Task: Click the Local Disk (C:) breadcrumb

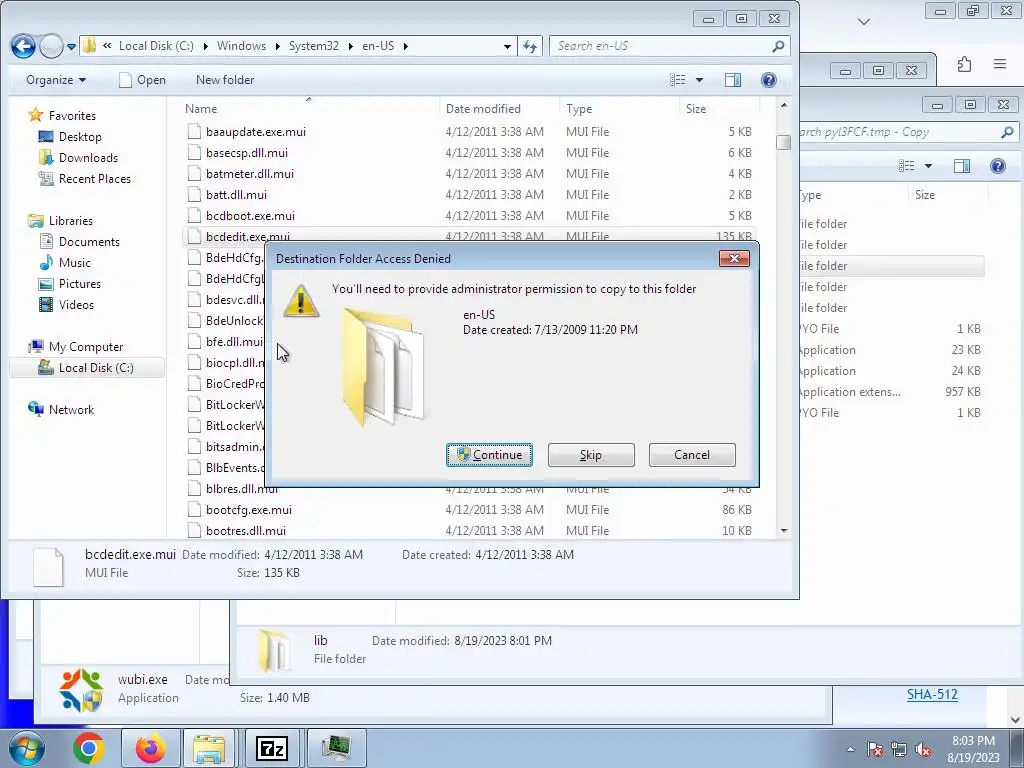Action: pyautogui.click(x=156, y=46)
